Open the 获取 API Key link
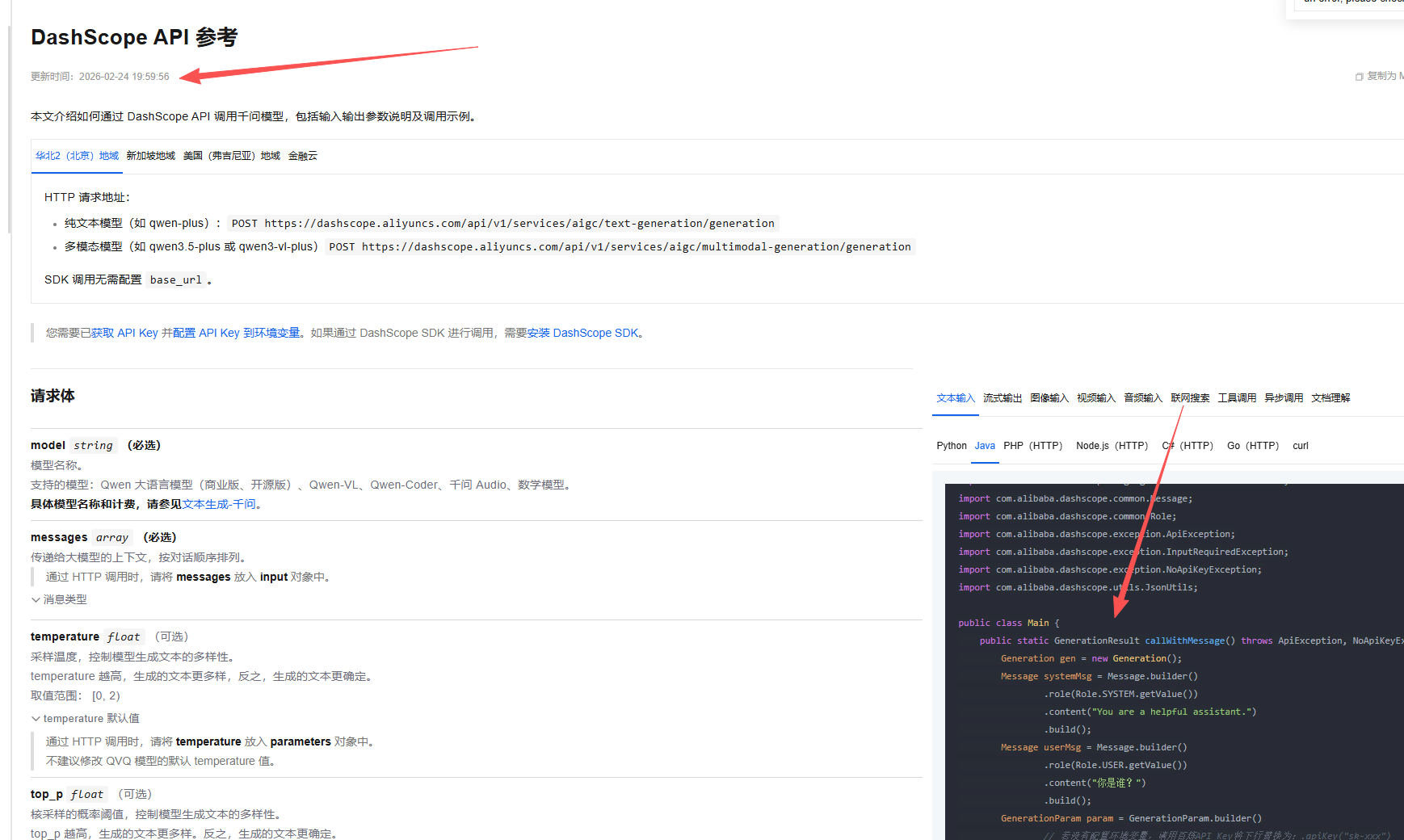 124,333
